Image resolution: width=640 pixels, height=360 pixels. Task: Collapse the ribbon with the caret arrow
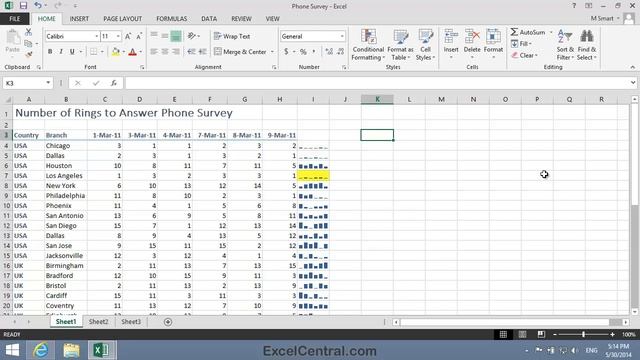point(633,67)
